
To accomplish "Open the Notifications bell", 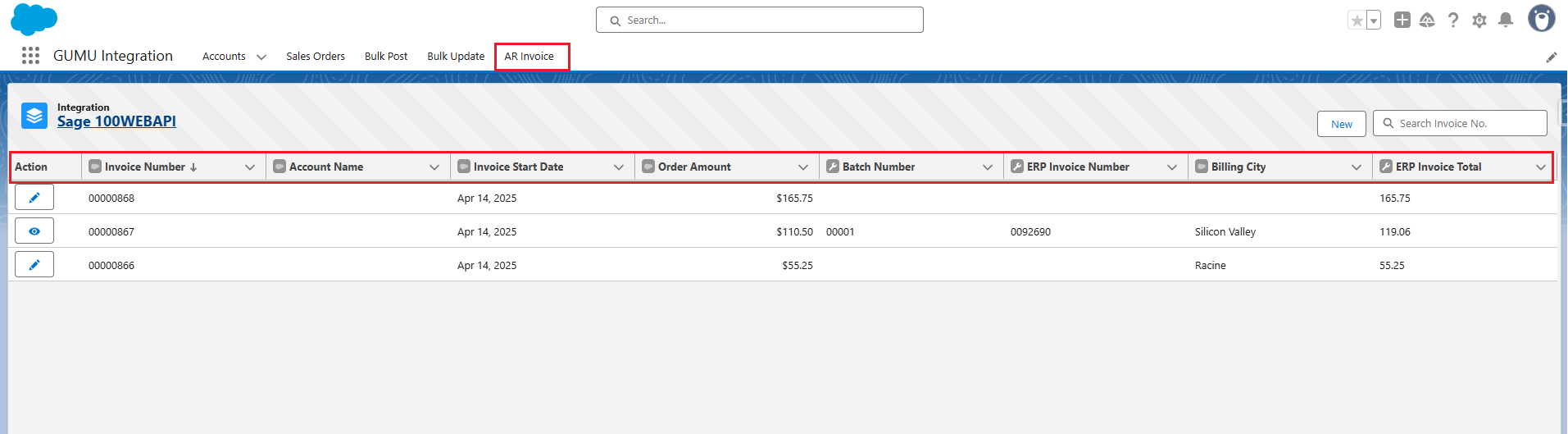I will click(1506, 20).
